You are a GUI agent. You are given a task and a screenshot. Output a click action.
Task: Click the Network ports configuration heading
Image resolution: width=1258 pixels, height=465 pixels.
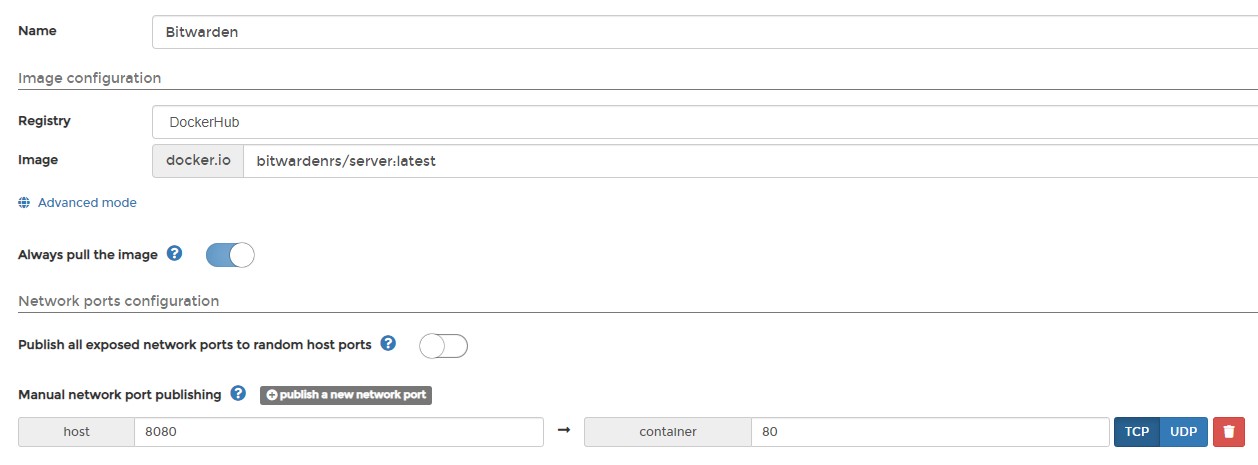pyautogui.click(x=119, y=300)
